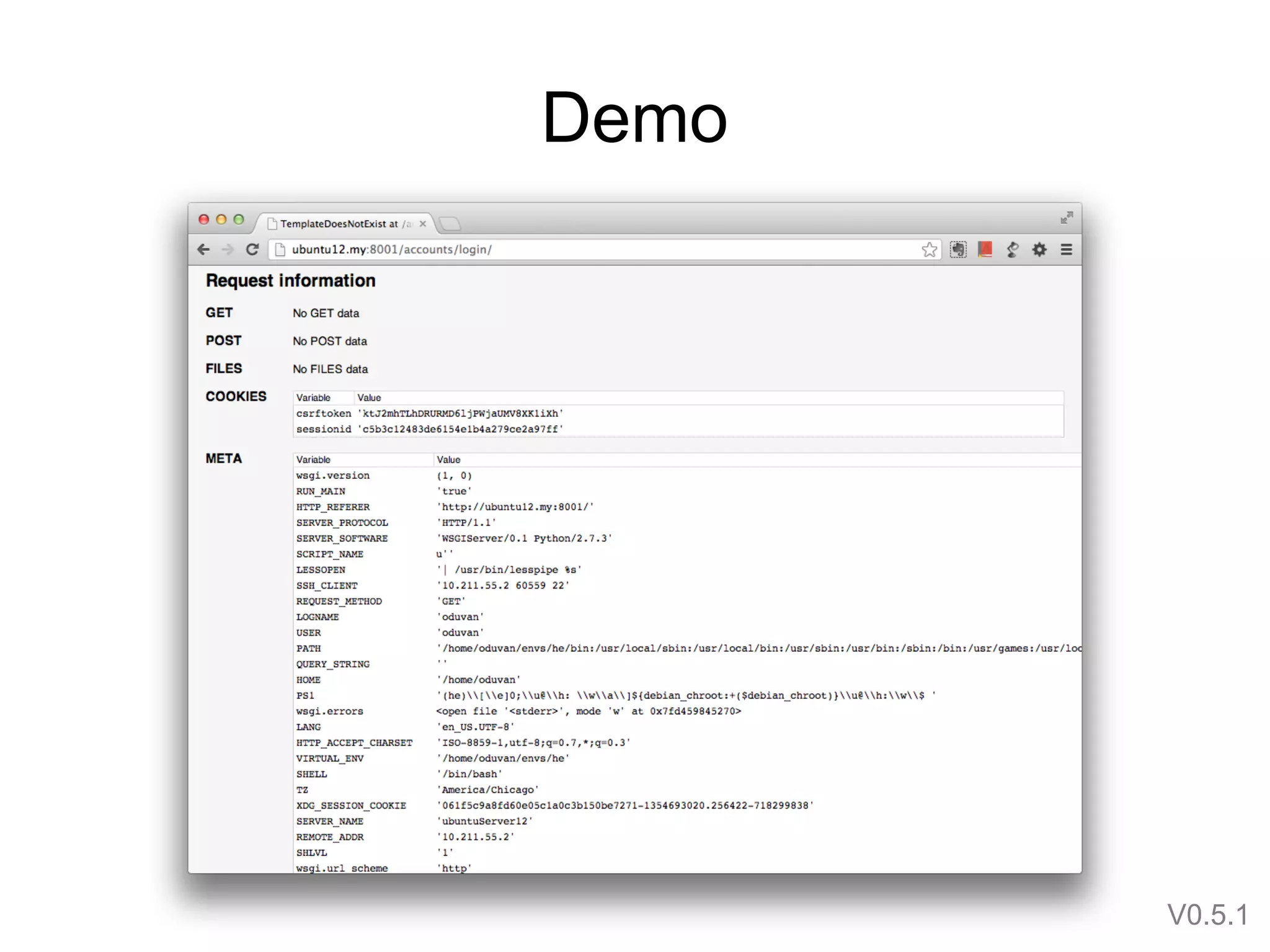Click the 'Request information' heading

[x=291, y=281]
